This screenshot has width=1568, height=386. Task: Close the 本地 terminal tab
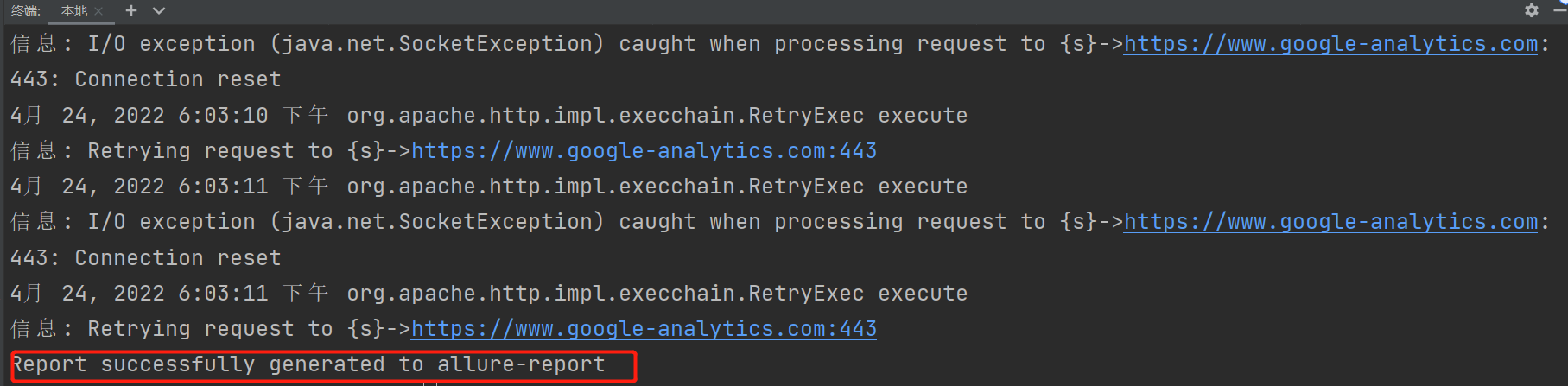point(98,11)
